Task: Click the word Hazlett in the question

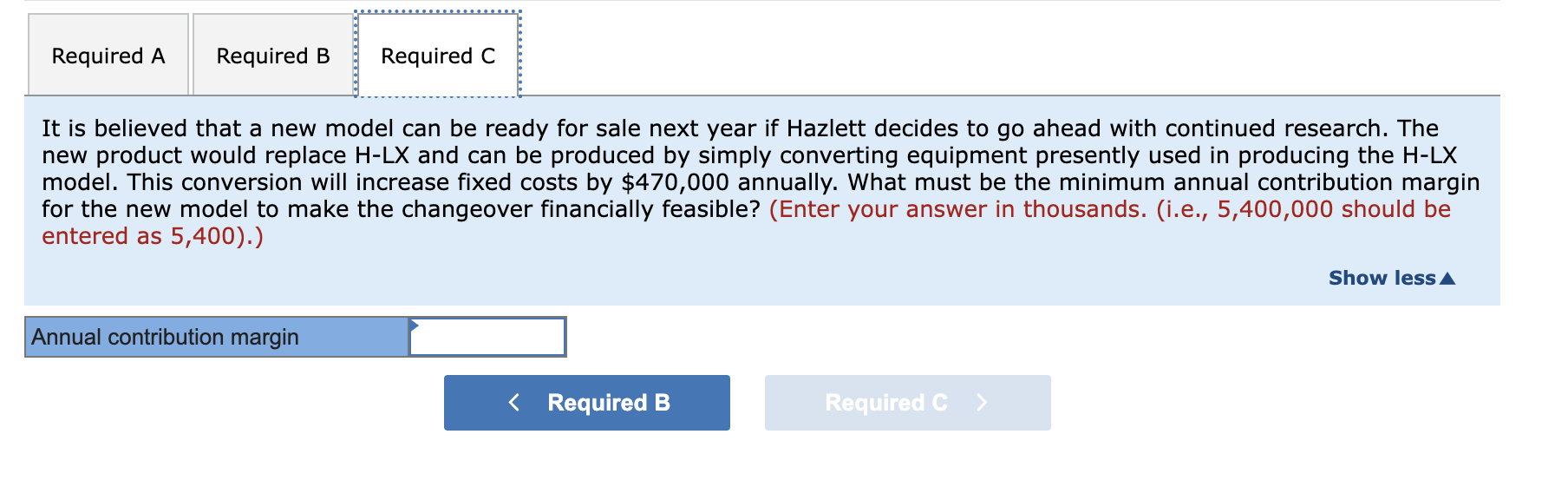Action: point(826,128)
